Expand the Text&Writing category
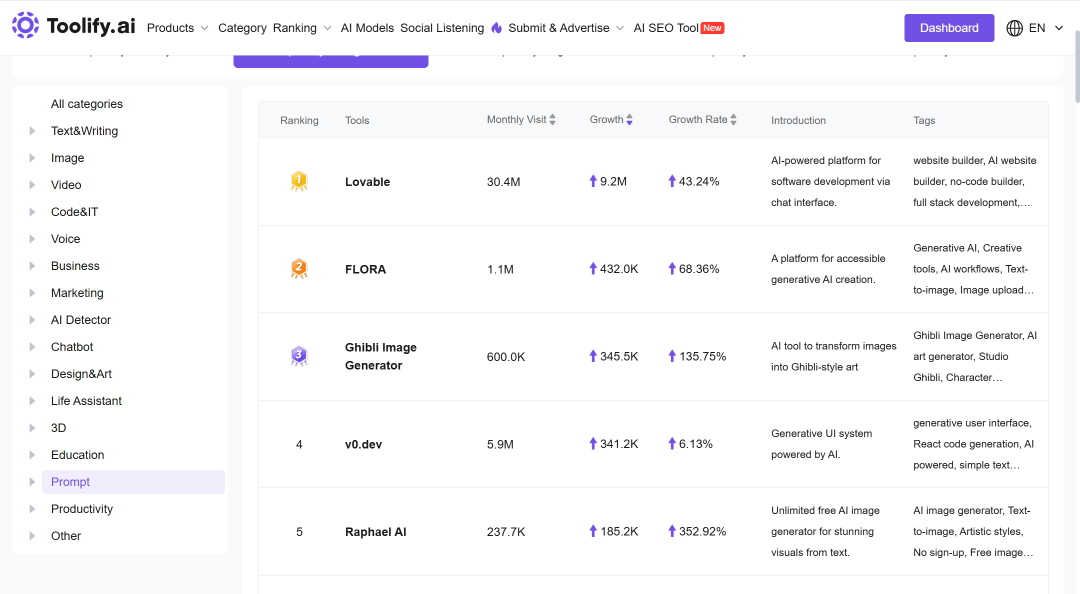This screenshot has width=1080, height=594. click(x=32, y=131)
